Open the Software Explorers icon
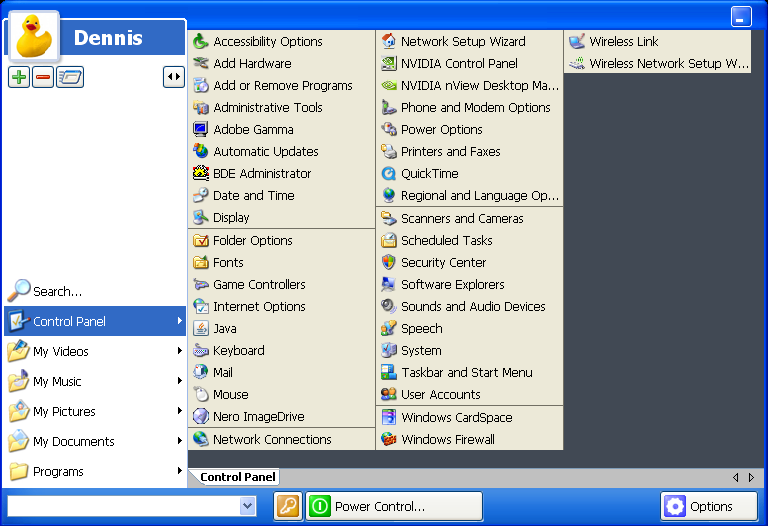Viewport: 768px width, 526px height. click(x=389, y=285)
